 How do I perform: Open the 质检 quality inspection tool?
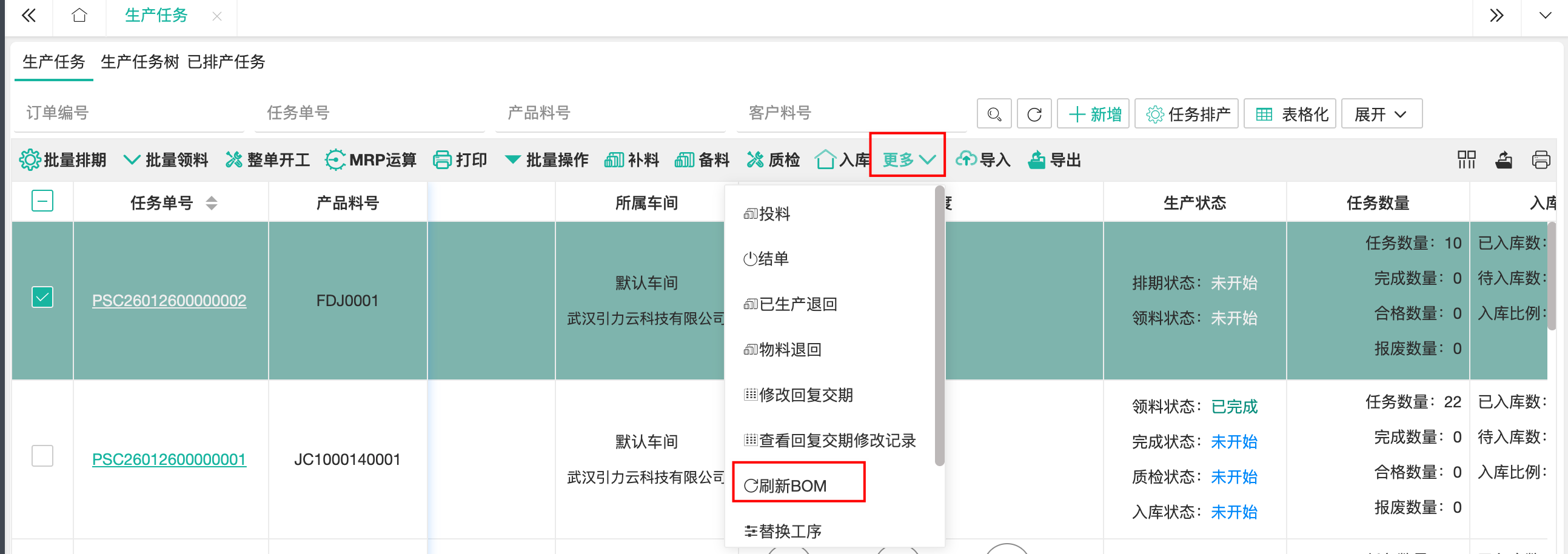pos(772,160)
